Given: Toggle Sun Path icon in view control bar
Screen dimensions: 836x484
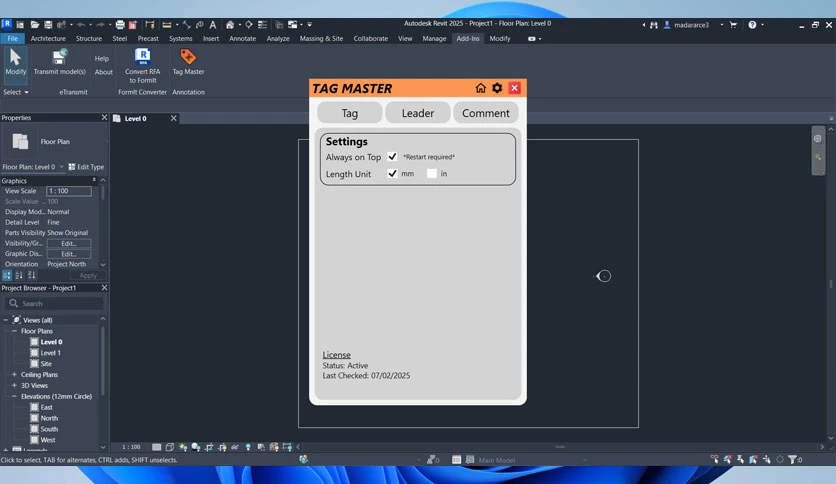Looking at the screenshot, I should pyautogui.click(x=183, y=447).
